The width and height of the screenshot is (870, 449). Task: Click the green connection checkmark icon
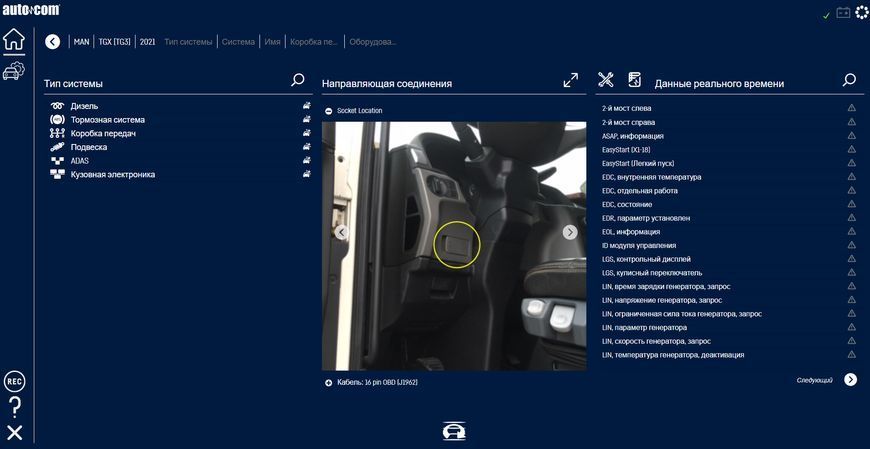click(826, 16)
